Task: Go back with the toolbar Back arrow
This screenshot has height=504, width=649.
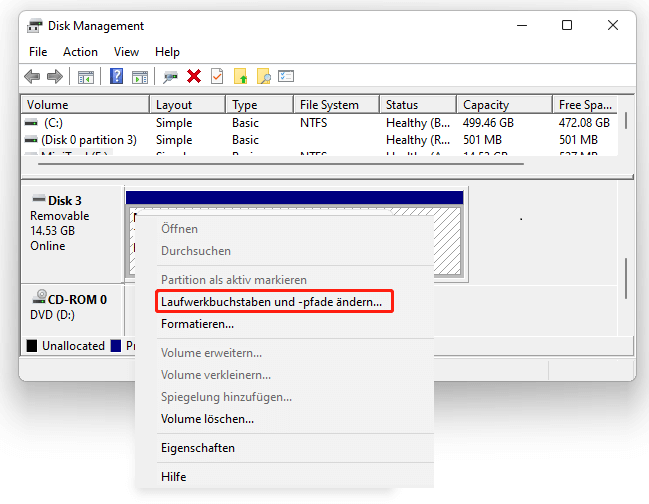Action: pyautogui.click(x=32, y=77)
